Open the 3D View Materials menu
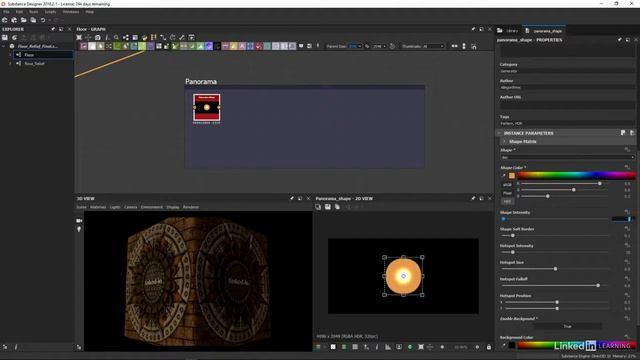This screenshot has width=640, height=360. [98, 207]
